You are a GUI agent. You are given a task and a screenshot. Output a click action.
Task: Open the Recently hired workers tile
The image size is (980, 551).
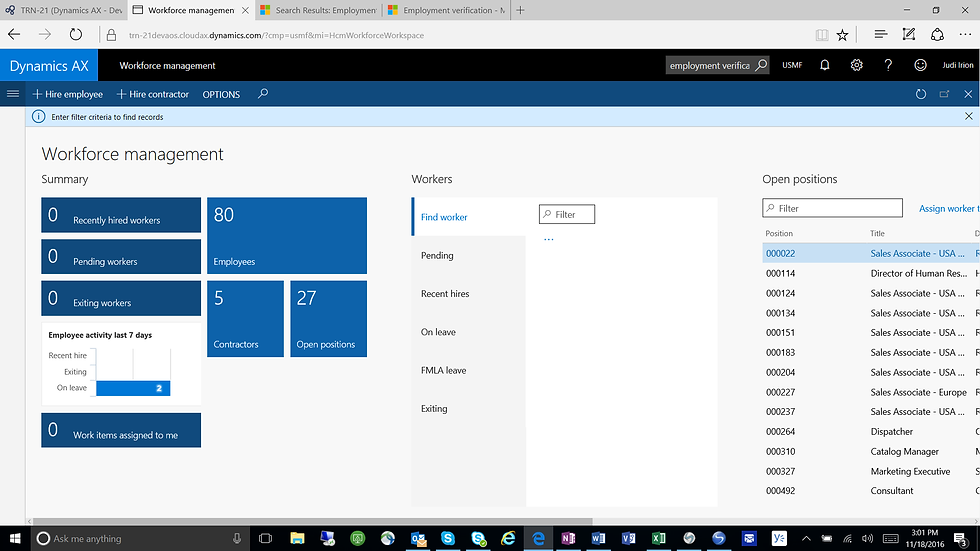121,215
